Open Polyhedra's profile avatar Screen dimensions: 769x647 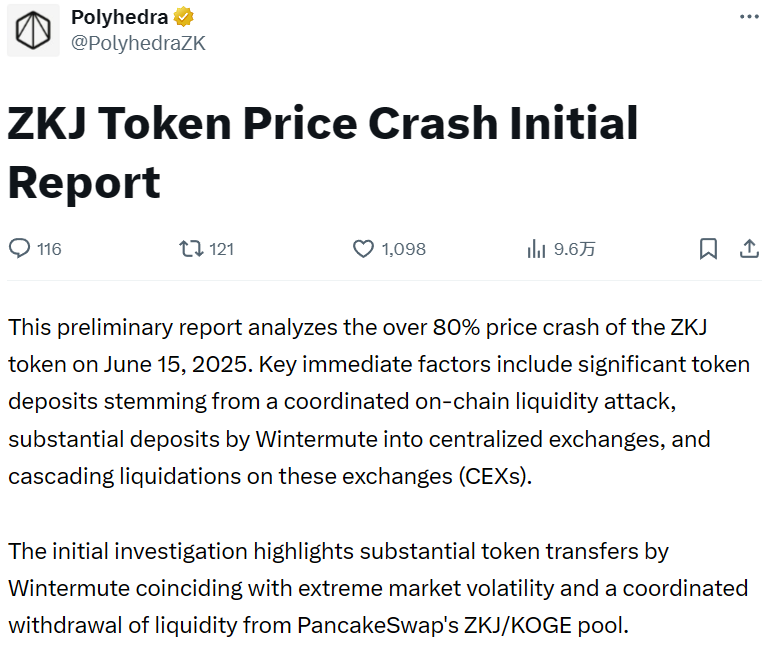[x=33, y=31]
